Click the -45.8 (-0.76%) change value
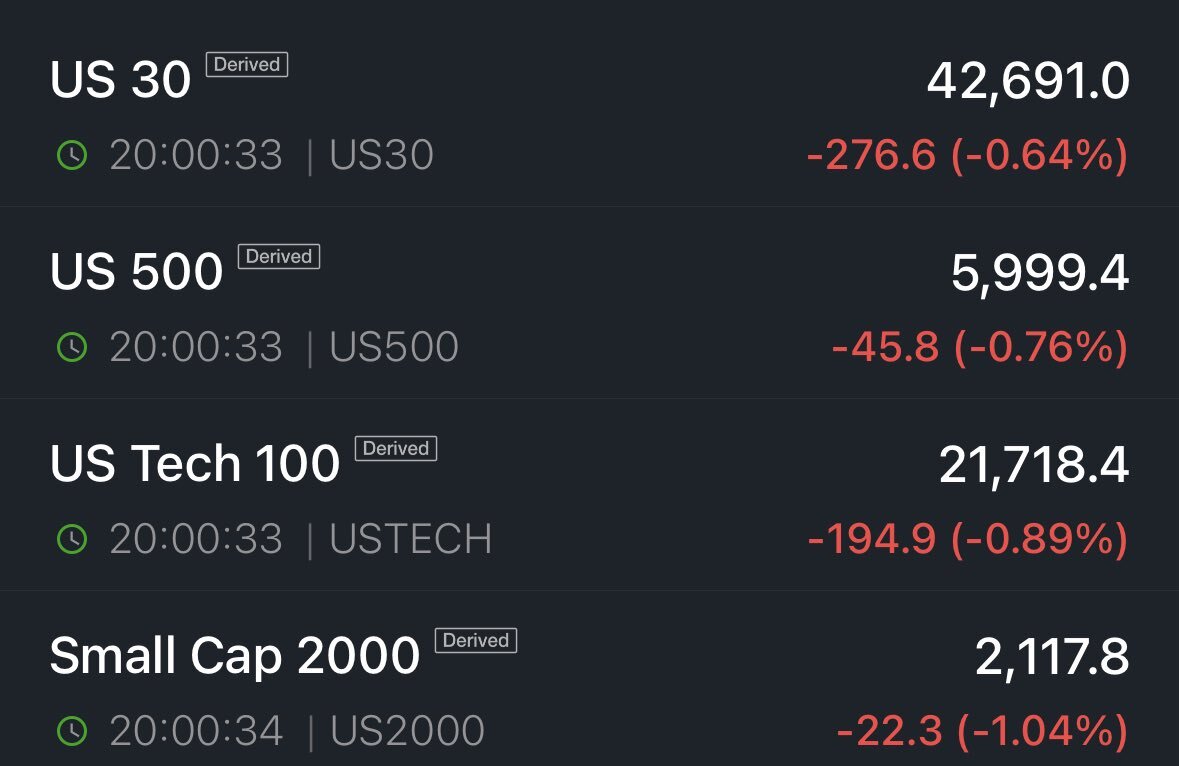This screenshot has width=1179, height=766. (980, 347)
